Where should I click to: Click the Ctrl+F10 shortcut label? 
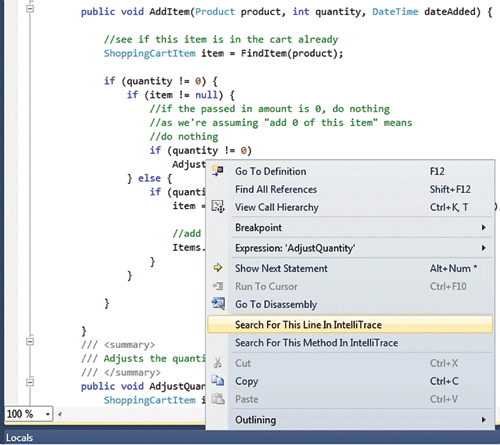(x=448, y=286)
